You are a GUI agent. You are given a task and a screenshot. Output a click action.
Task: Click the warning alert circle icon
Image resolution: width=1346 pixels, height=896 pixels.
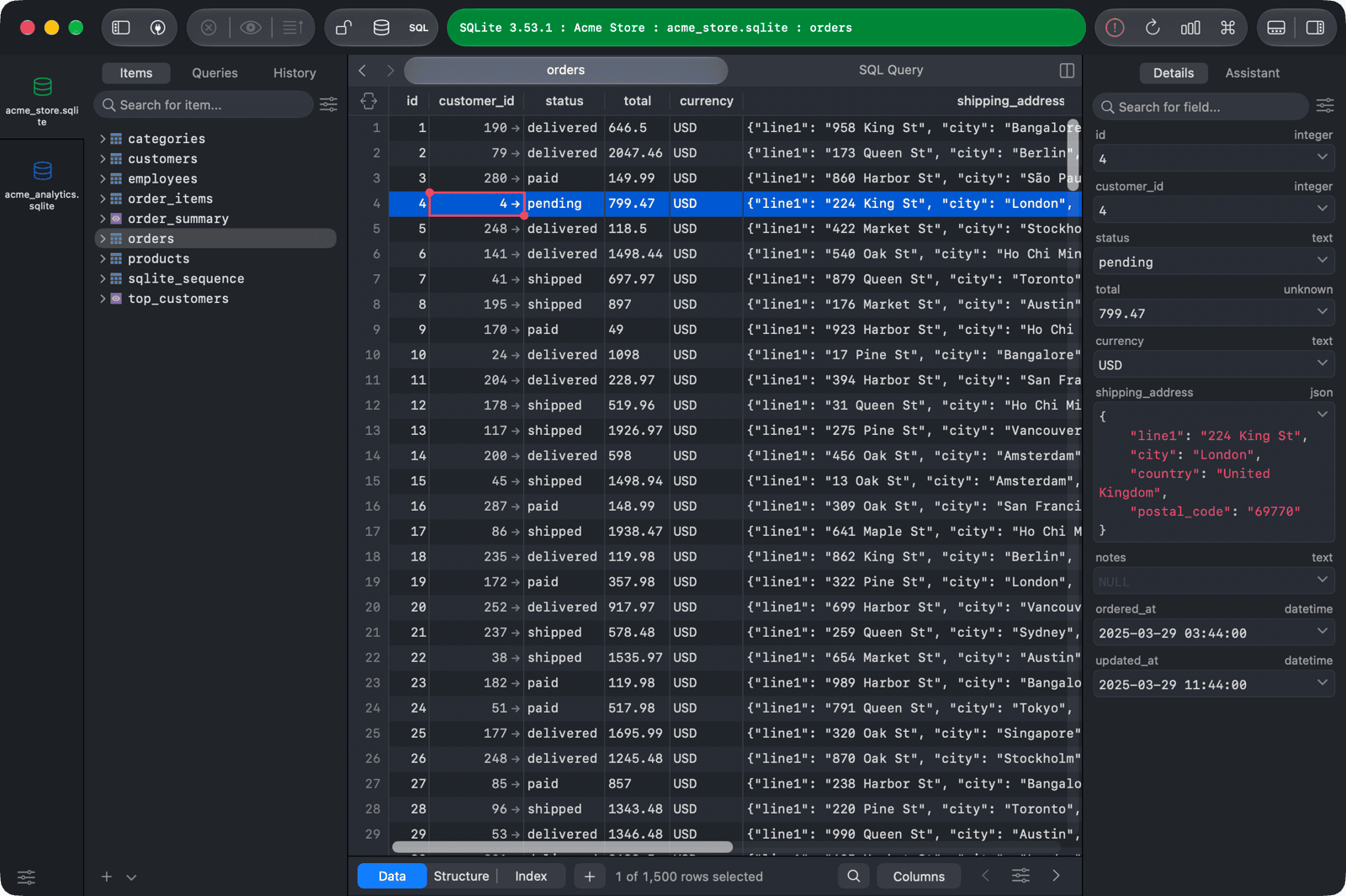click(1115, 28)
